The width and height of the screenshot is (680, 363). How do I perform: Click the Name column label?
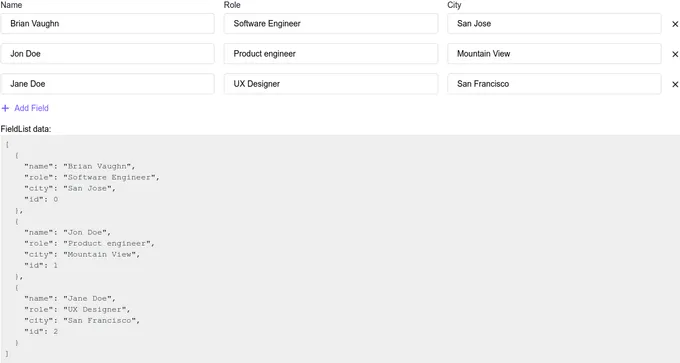[11, 5]
